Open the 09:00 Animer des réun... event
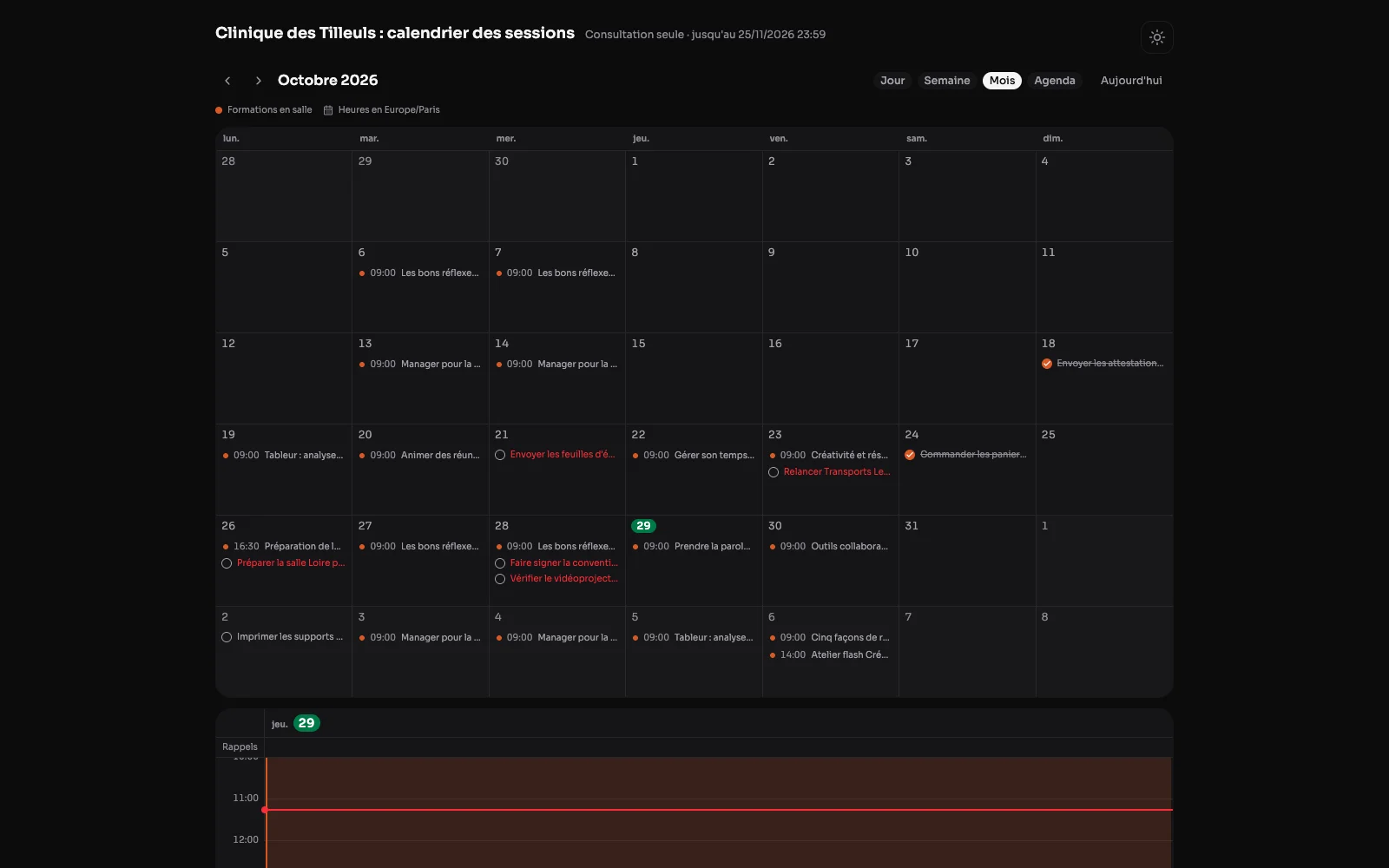Viewport: 1389px width, 868px height. (x=419, y=456)
